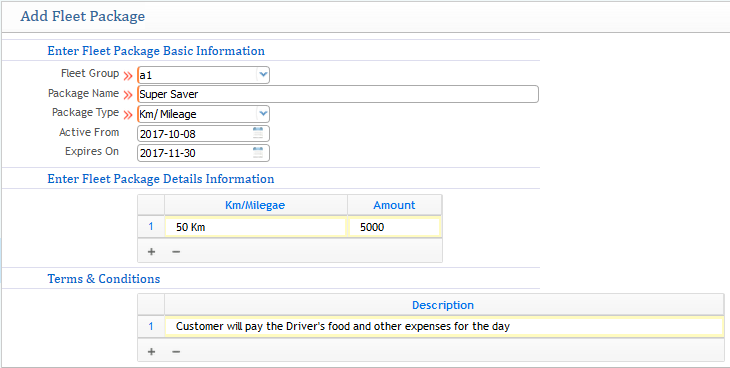This screenshot has height=368, width=730.
Task: Click Enter Fleet Package Details Information heading
Action: (x=161, y=179)
